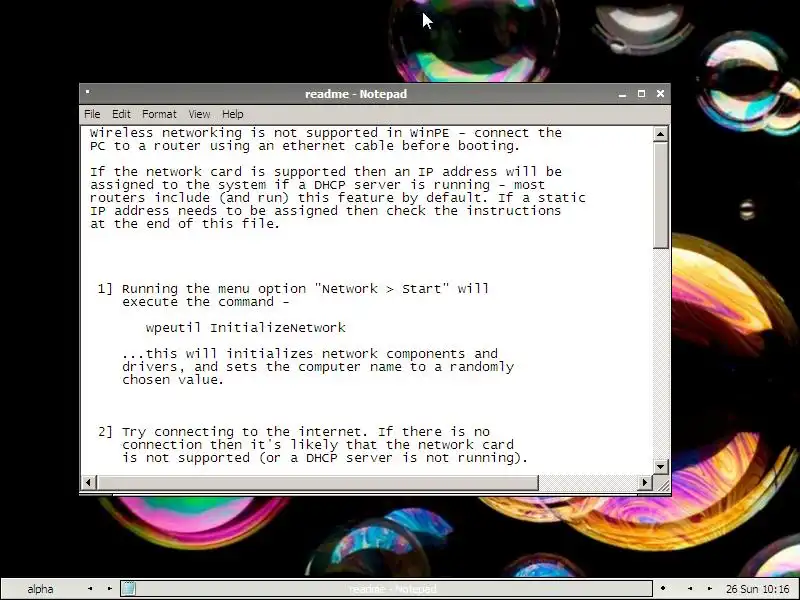Image resolution: width=800 pixels, height=600 pixels.
Task: Minimize the readme Notepad window
Action: pyautogui.click(x=622, y=94)
